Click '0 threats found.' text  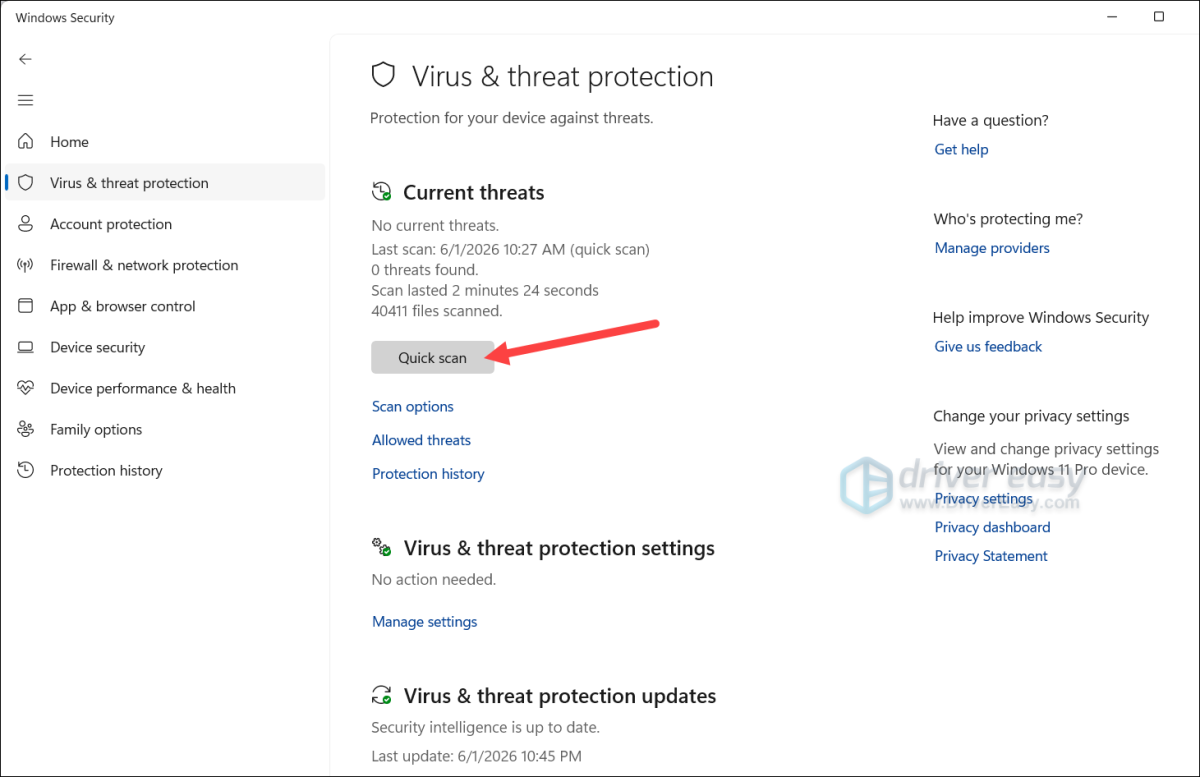pos(425,270)
